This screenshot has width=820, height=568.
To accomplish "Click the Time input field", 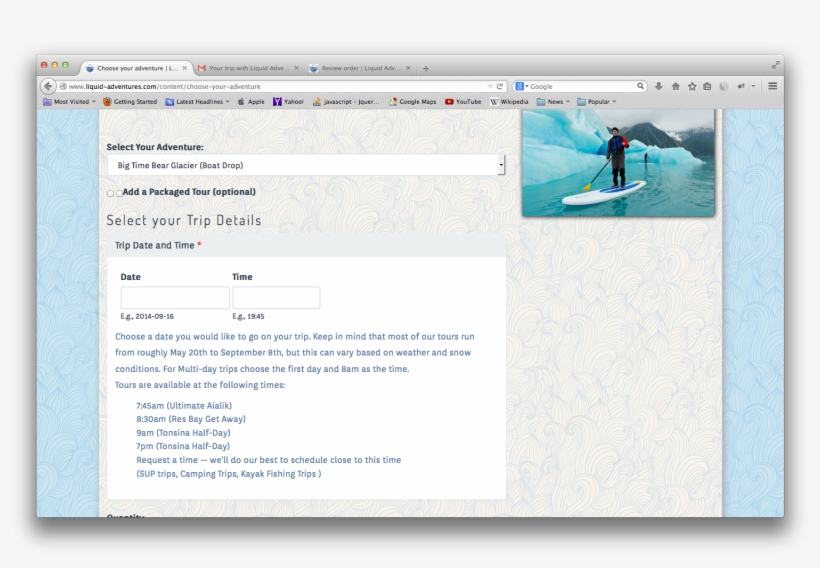I will point(276,298).
